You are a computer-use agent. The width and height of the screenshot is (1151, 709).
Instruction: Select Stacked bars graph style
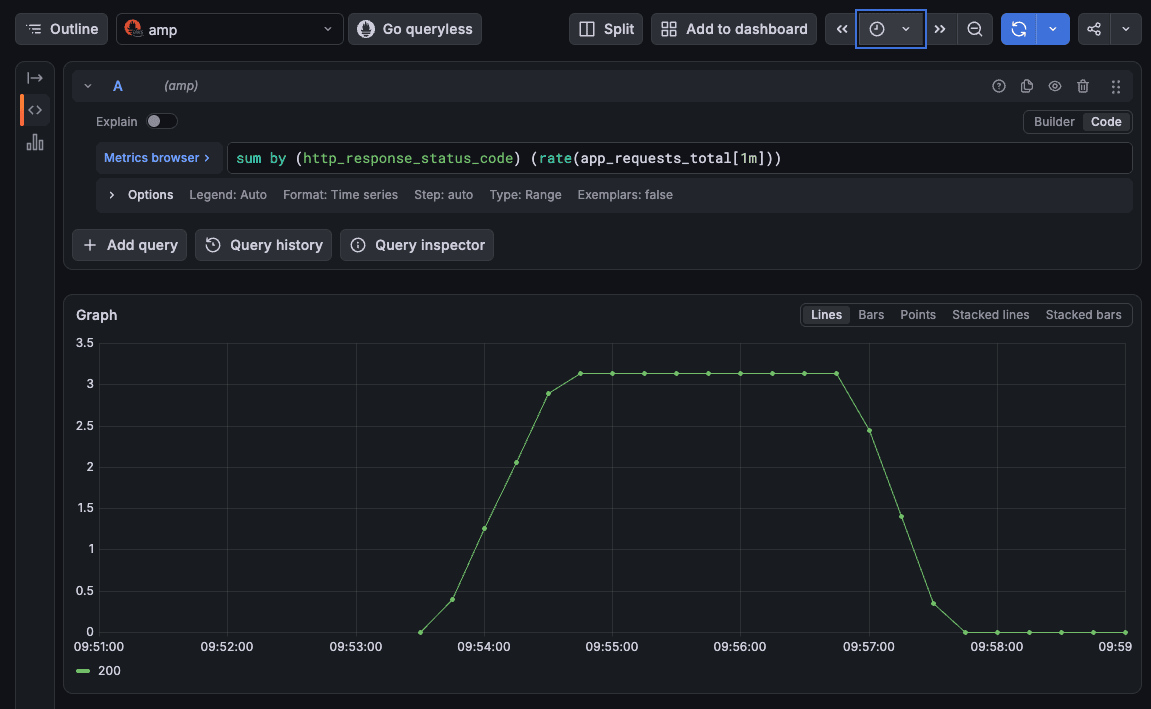coord(1083,315)
